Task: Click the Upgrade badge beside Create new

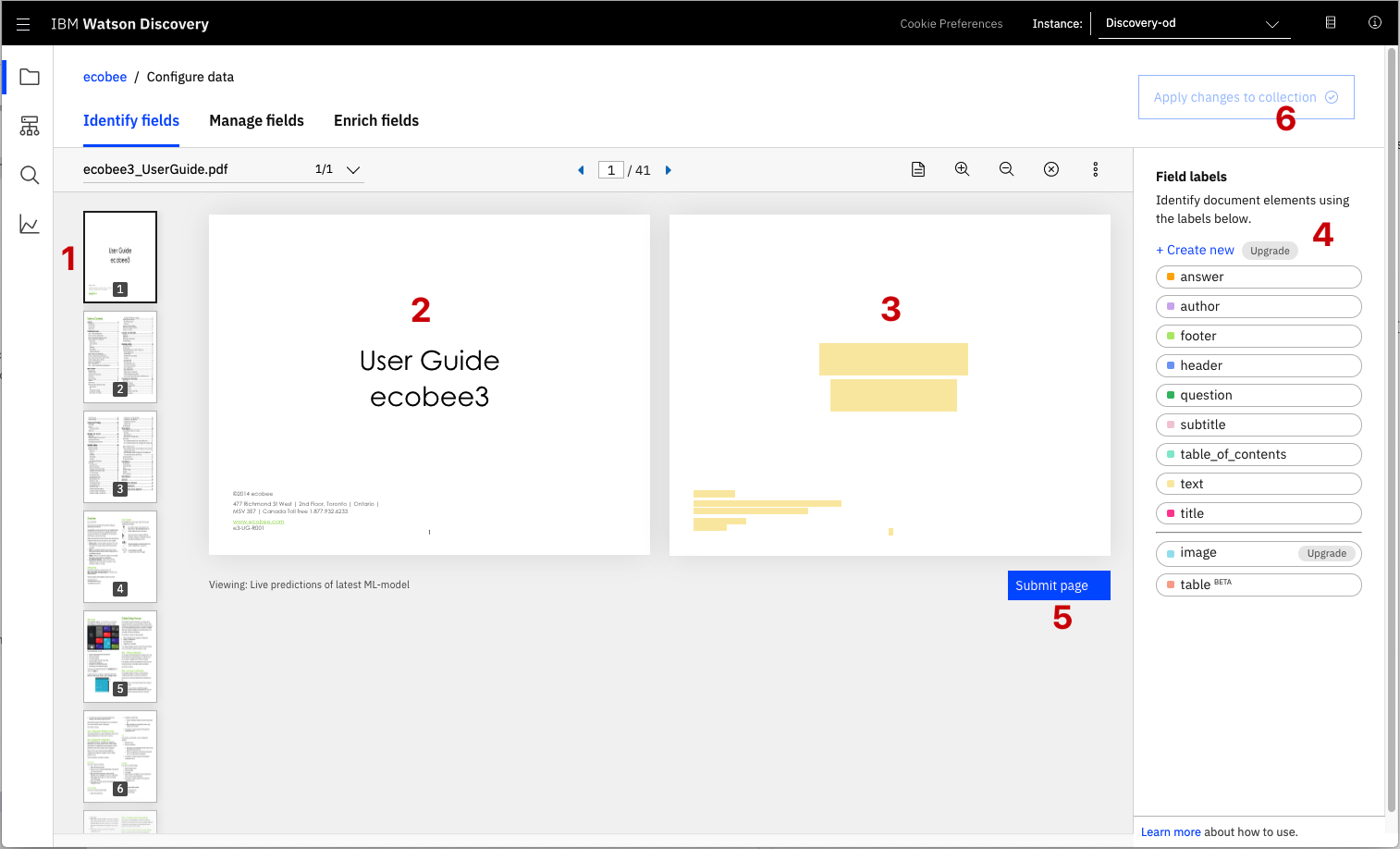Action: pyautogui.click(x=1270, y=251)
